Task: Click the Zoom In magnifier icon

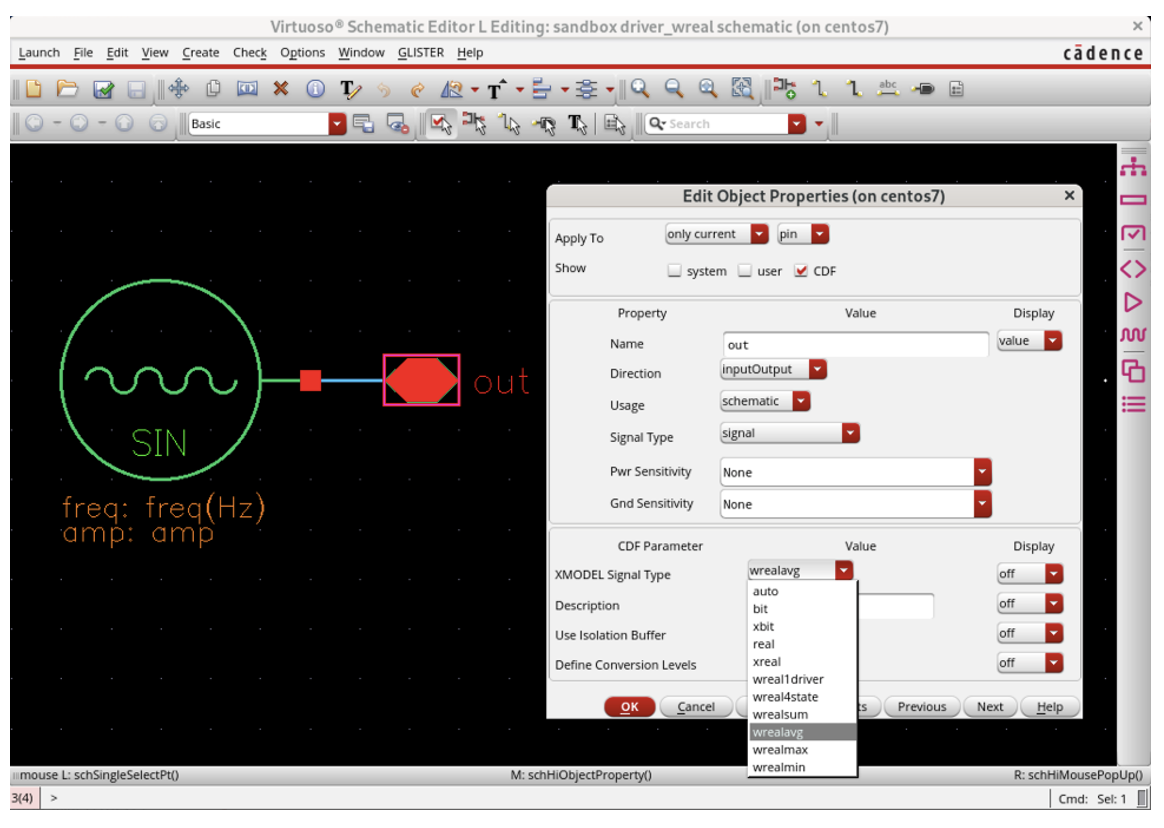Action: point(640,90)
